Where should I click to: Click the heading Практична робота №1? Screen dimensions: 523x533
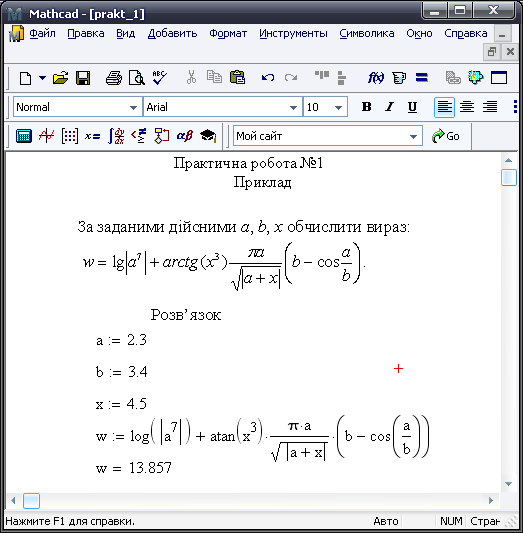point(248,164)
